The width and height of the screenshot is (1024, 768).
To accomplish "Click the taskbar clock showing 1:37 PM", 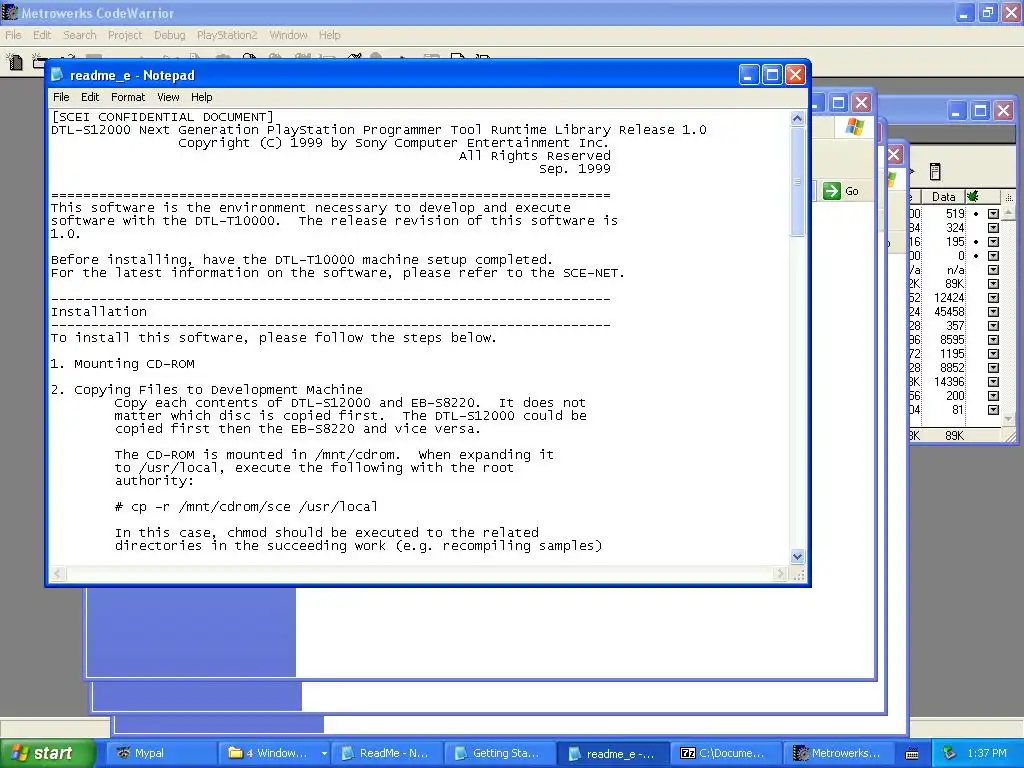I will [x=986, y=753].
